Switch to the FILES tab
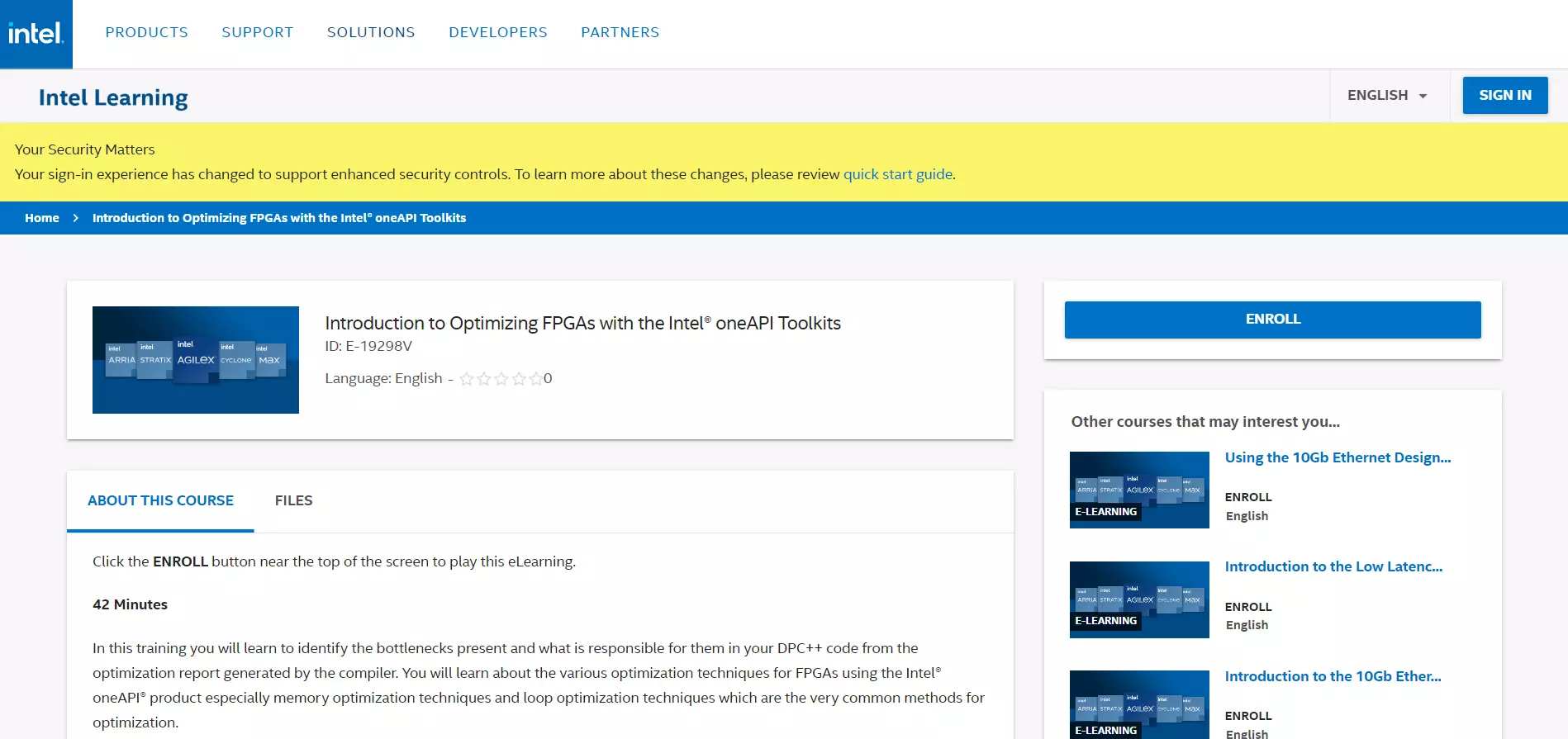Screen dimensions: 1568x739 tap(293, 500)
